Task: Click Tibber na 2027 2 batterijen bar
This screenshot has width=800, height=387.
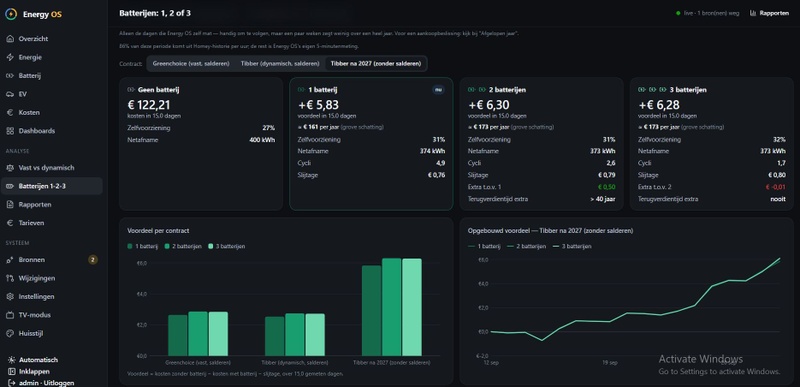Action: pos(392,307)
